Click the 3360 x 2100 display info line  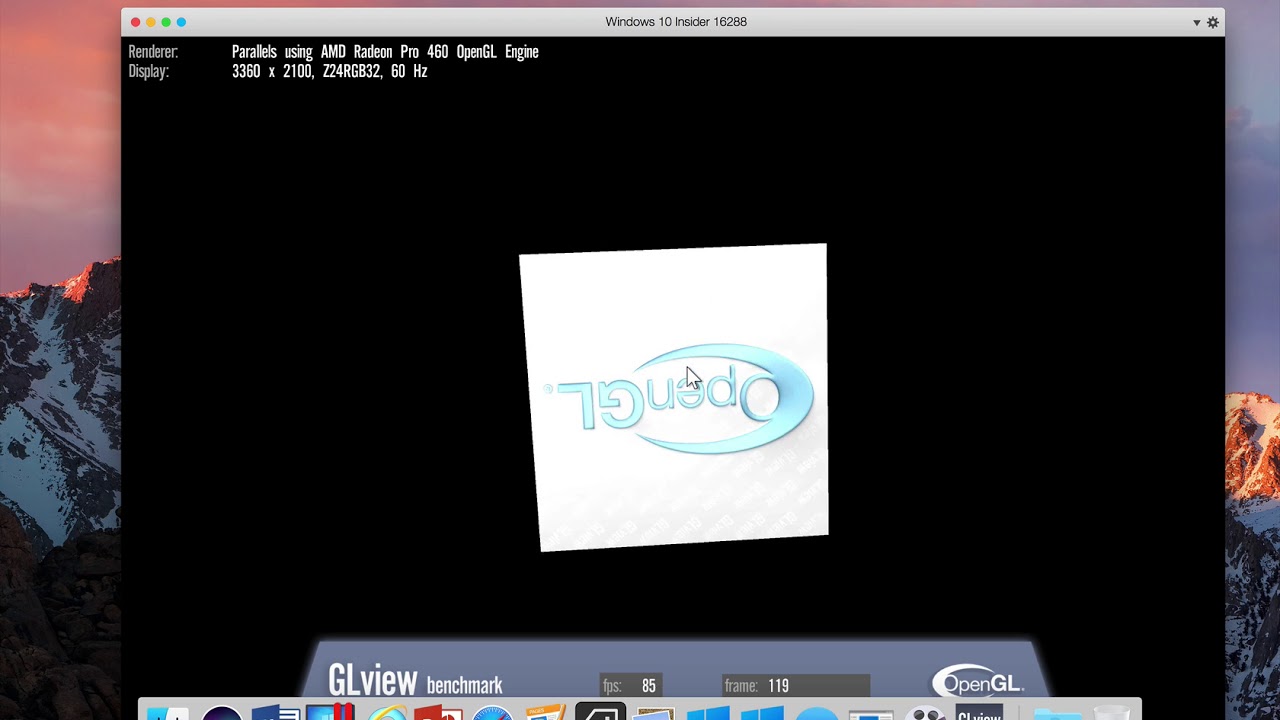click(330, 72)
